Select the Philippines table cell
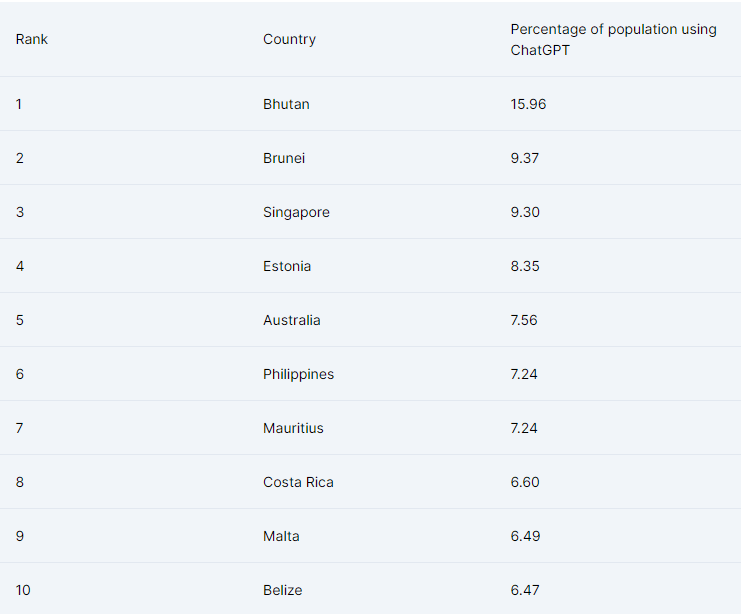The image size is (741, 614). (x=298, y=374)
